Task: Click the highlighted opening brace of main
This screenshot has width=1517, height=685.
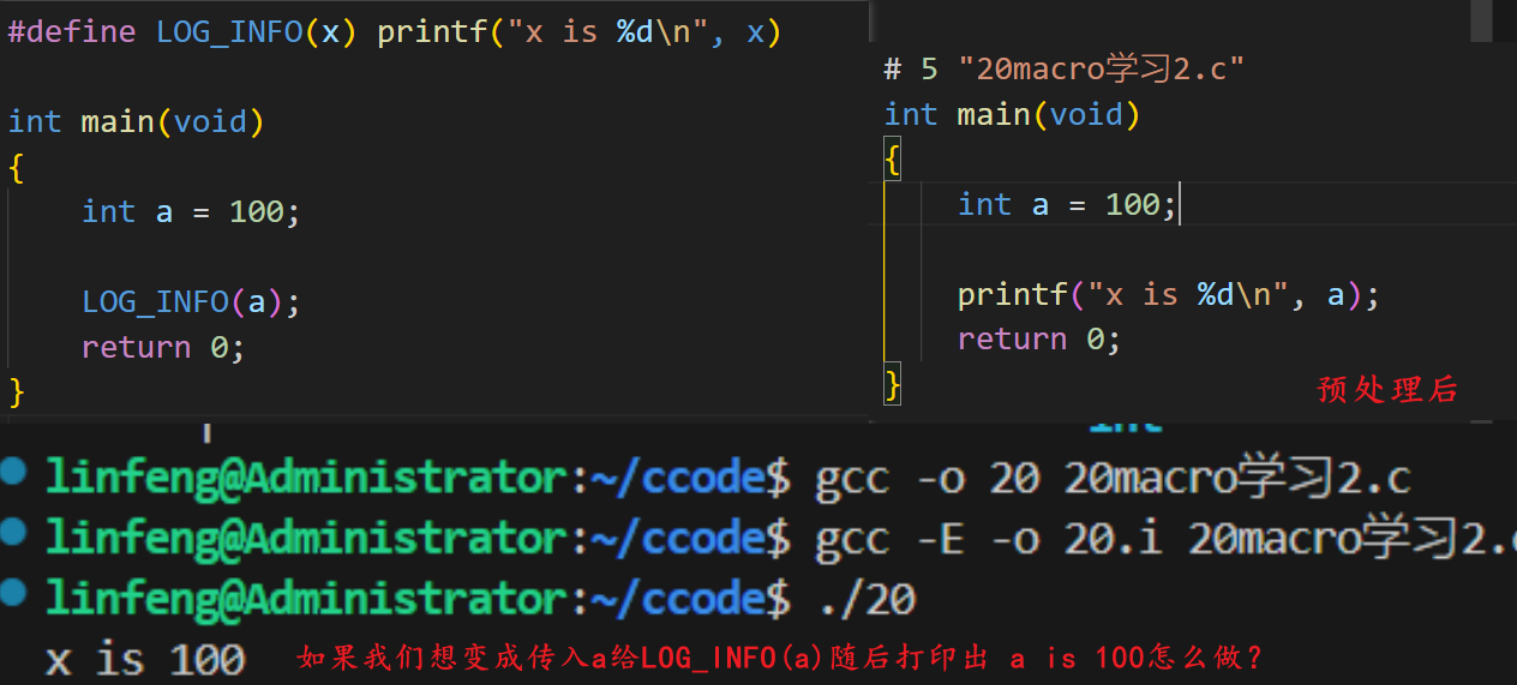Action: click(x=893, y=158)
